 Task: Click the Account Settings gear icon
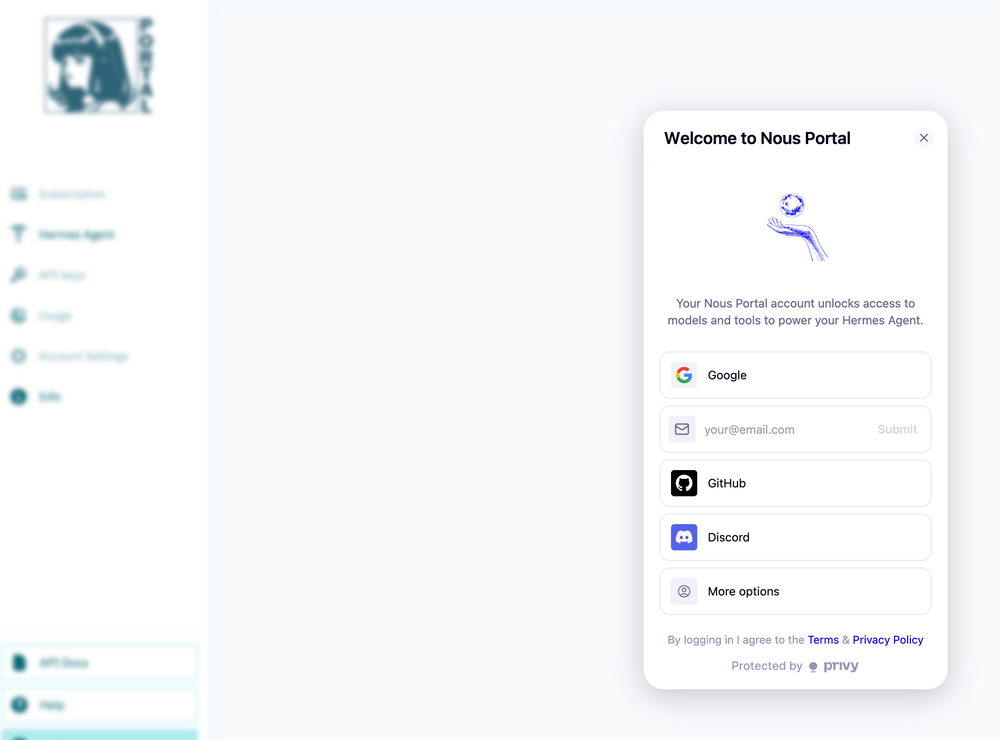[18, 356]
